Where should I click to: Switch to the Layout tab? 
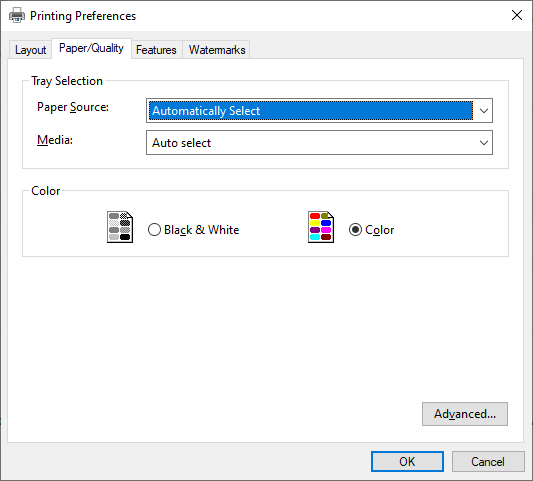(30, 50)
